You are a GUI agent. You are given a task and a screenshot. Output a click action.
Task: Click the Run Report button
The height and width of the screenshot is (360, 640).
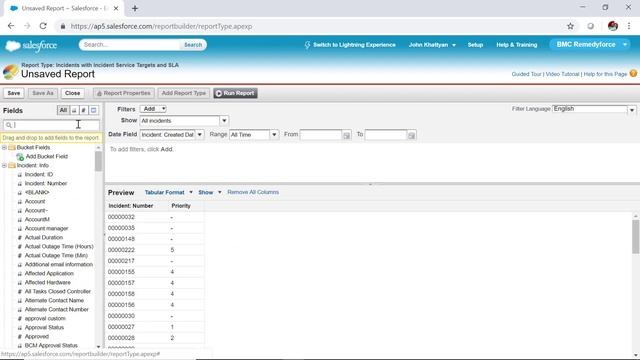(x=235, y=93)
